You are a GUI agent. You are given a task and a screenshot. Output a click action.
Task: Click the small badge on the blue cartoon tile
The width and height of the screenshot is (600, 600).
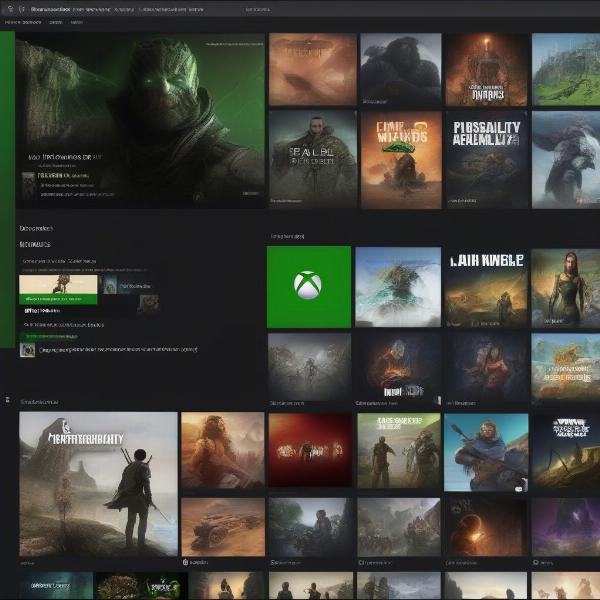click(x=519, y=489)
